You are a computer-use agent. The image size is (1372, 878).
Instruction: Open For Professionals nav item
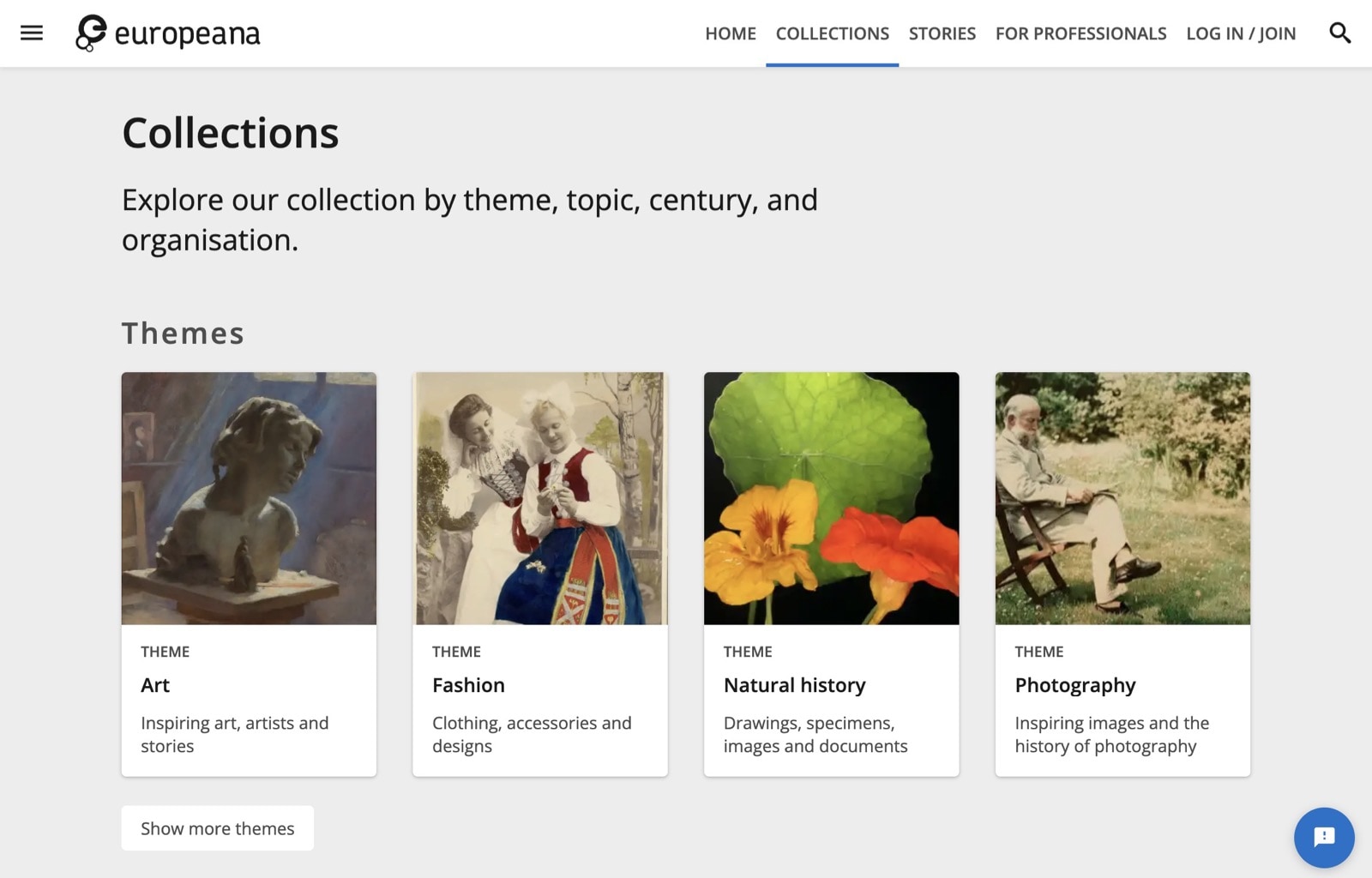click(x=1080, y=33)
